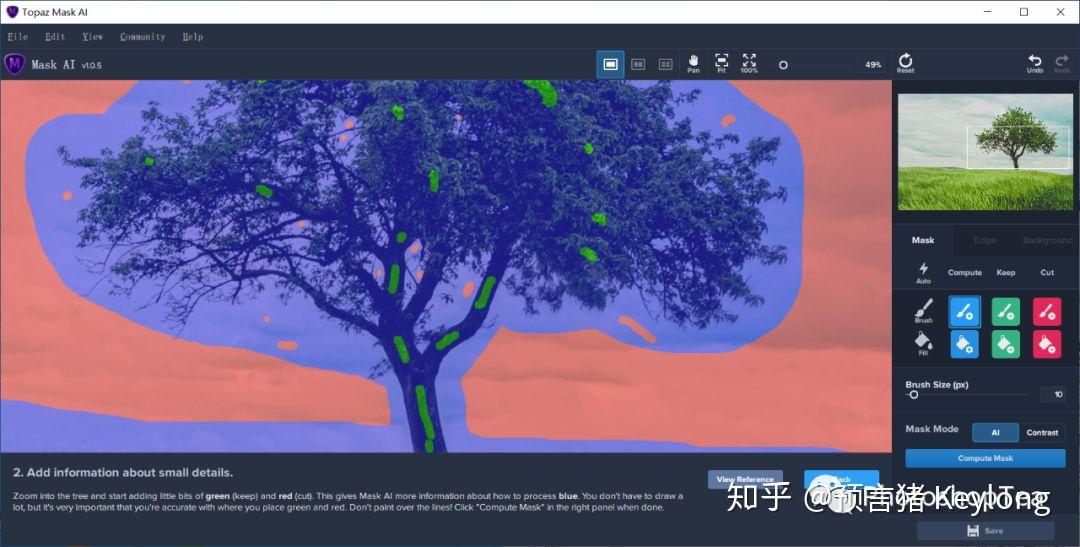
Task: Click the View Reference button
Action: [x=745, y=479]
